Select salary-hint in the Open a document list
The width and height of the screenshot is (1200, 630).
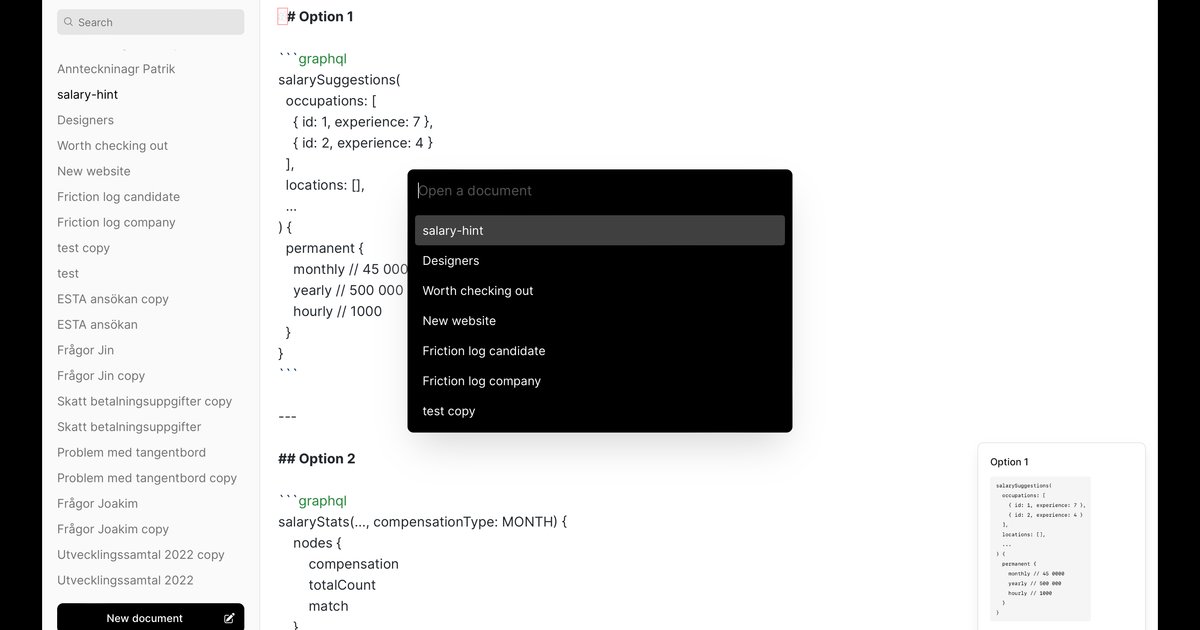(x=599, y=231)
